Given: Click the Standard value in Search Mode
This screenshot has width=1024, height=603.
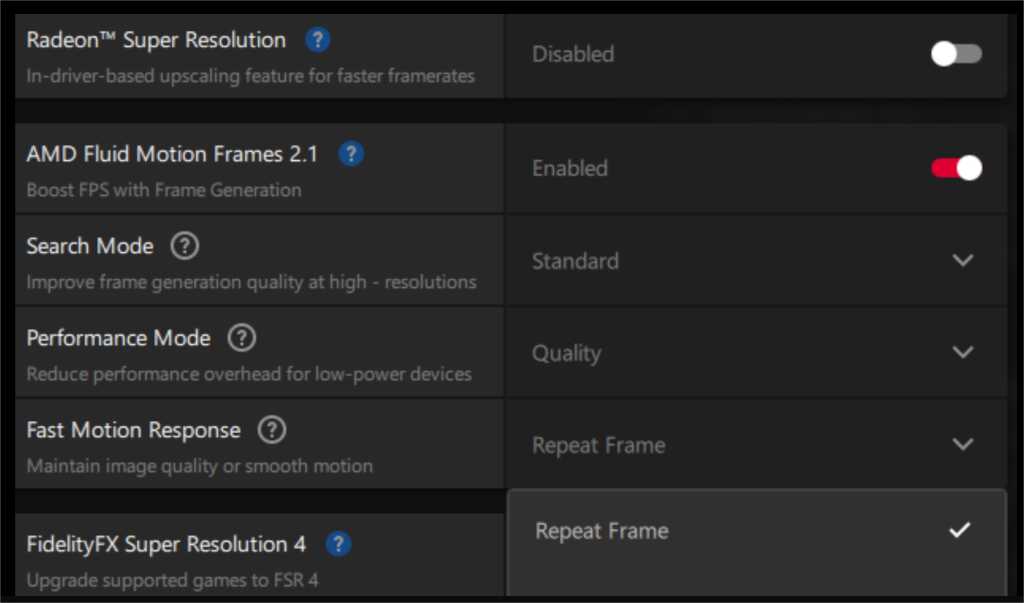Looking at the screenshot, I should [x=575, y=261].
